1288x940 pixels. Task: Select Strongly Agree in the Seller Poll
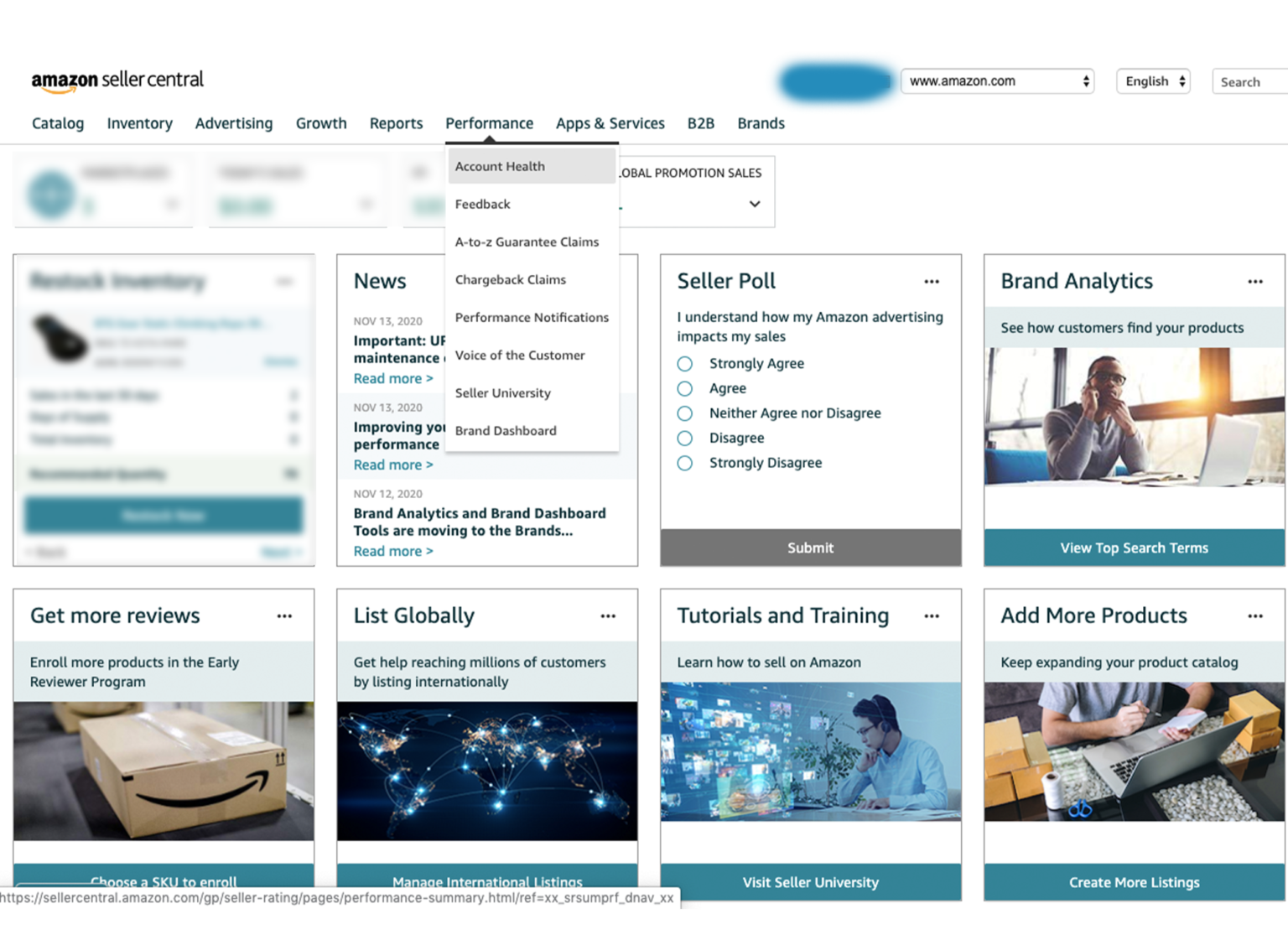pyautogui.click(x=684, y=363)
